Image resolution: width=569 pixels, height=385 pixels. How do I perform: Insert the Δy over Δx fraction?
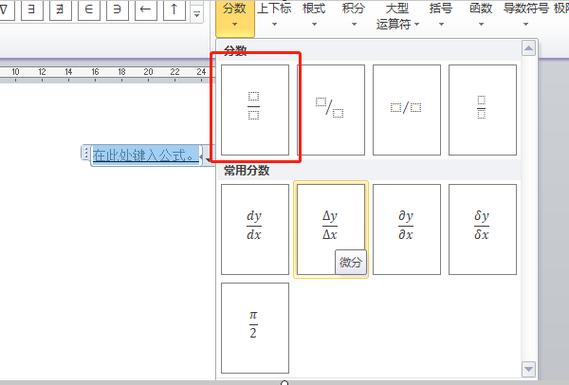coord(331,229)
